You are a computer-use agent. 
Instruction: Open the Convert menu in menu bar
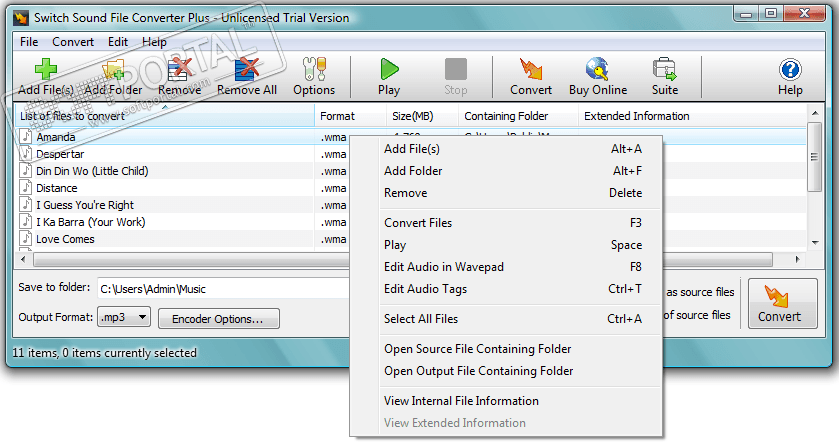73,42
